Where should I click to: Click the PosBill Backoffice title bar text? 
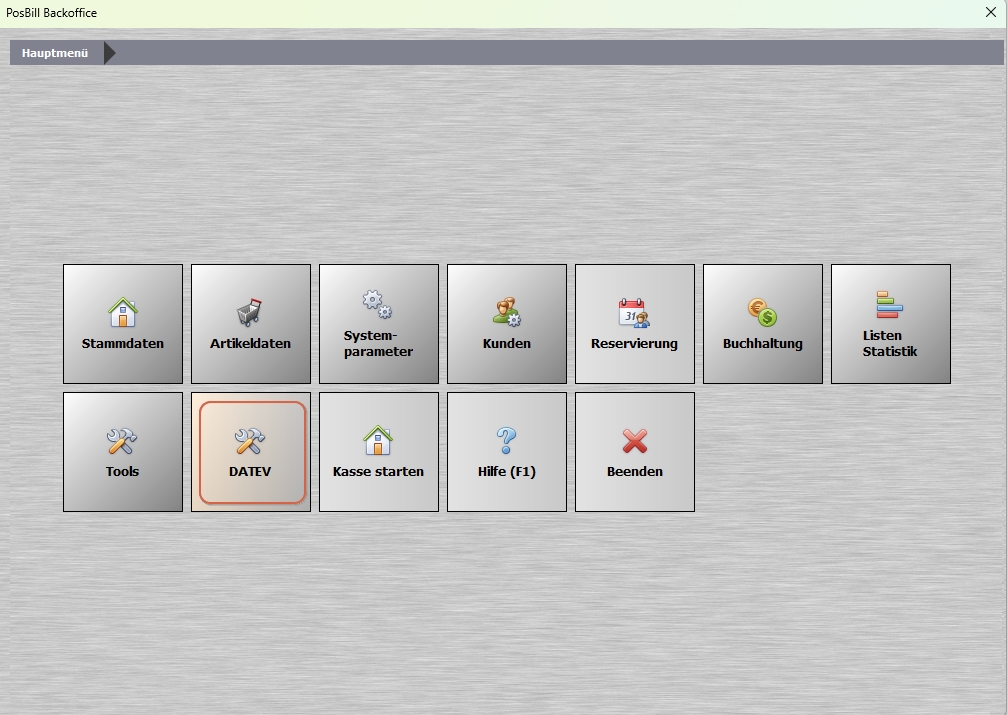[x=52, y=13]
